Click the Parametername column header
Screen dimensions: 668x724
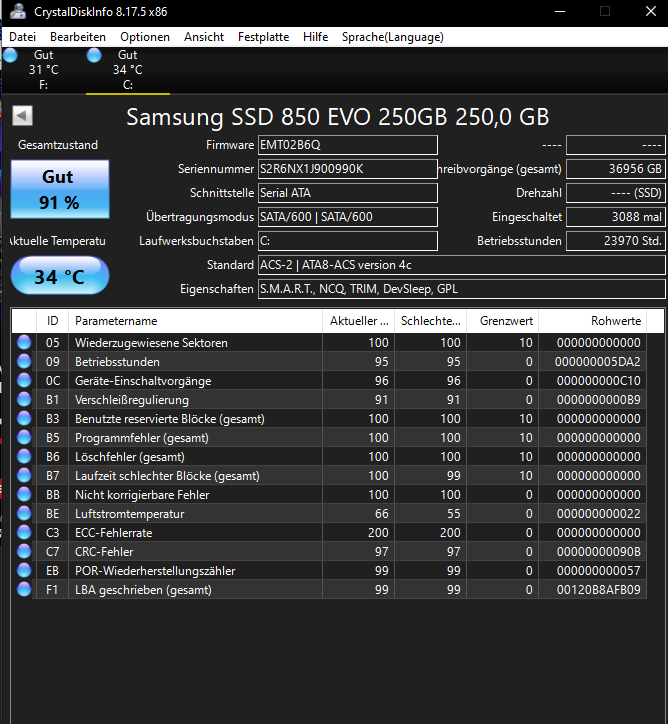click(x=195, y=321)
